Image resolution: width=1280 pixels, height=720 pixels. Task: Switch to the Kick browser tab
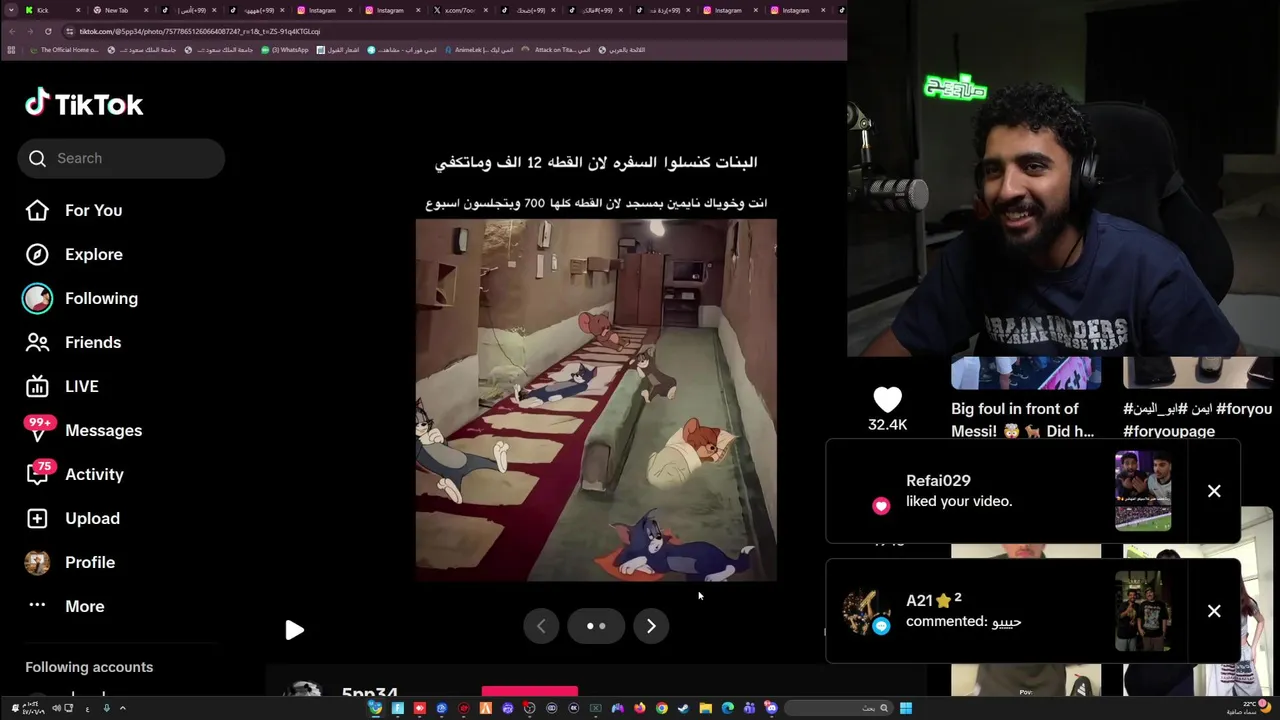[50, 10]
